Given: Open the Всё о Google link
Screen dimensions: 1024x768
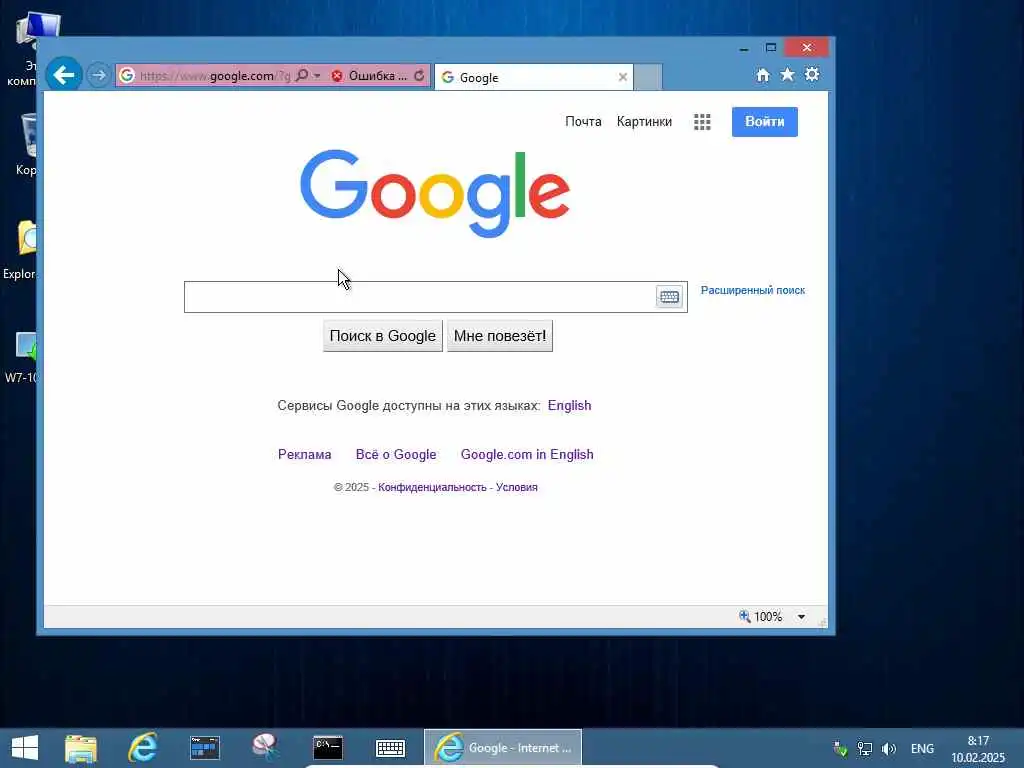Looking at the screenshot, I should (x=396, y=455).
